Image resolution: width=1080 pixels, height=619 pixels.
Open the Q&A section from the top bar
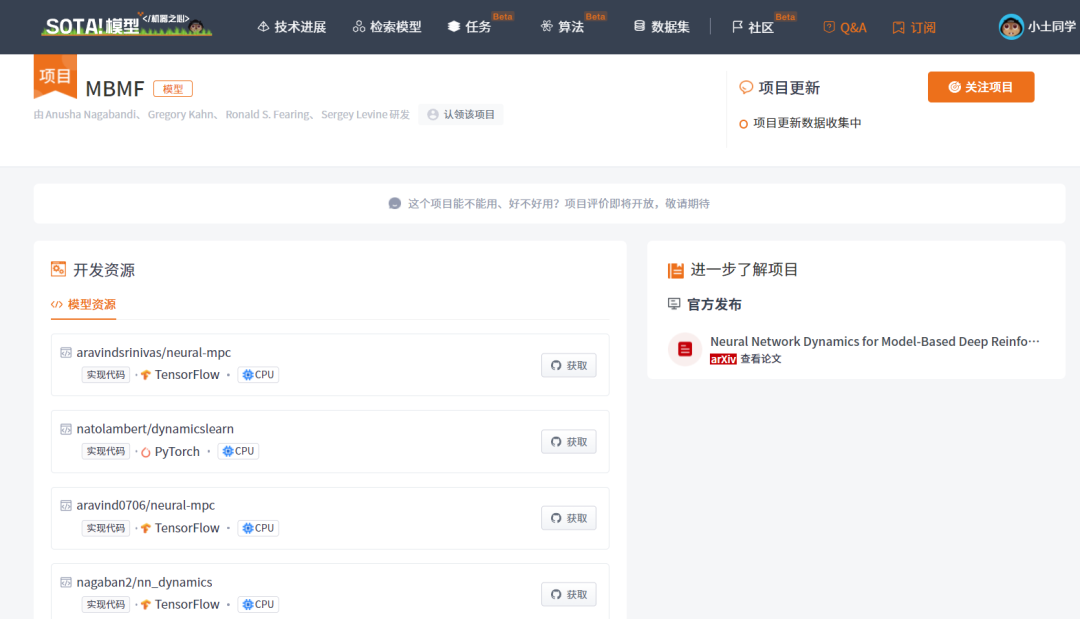(x=845, y=27)
